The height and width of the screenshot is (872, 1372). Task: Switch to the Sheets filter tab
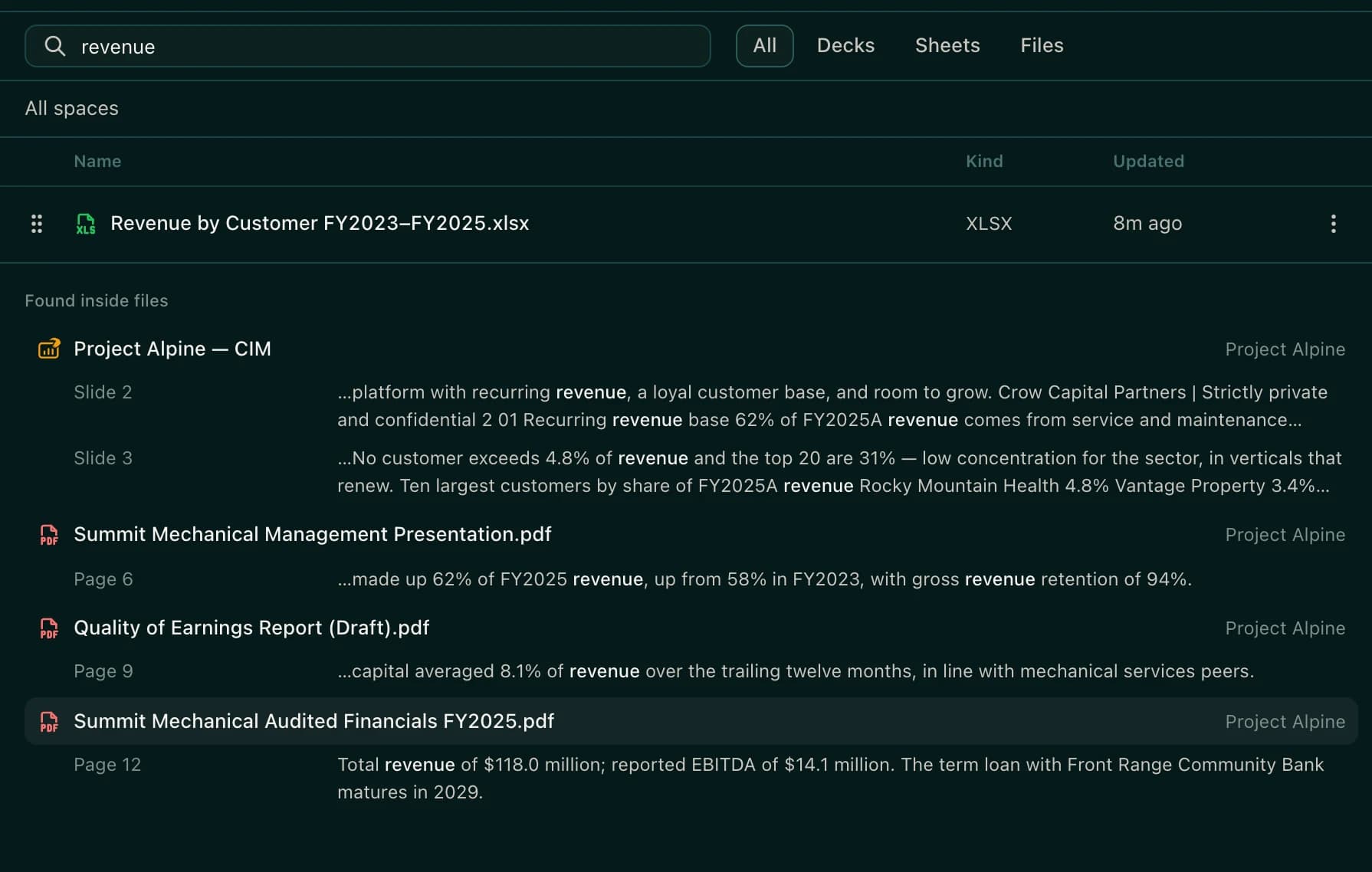(x=947, y=46)
